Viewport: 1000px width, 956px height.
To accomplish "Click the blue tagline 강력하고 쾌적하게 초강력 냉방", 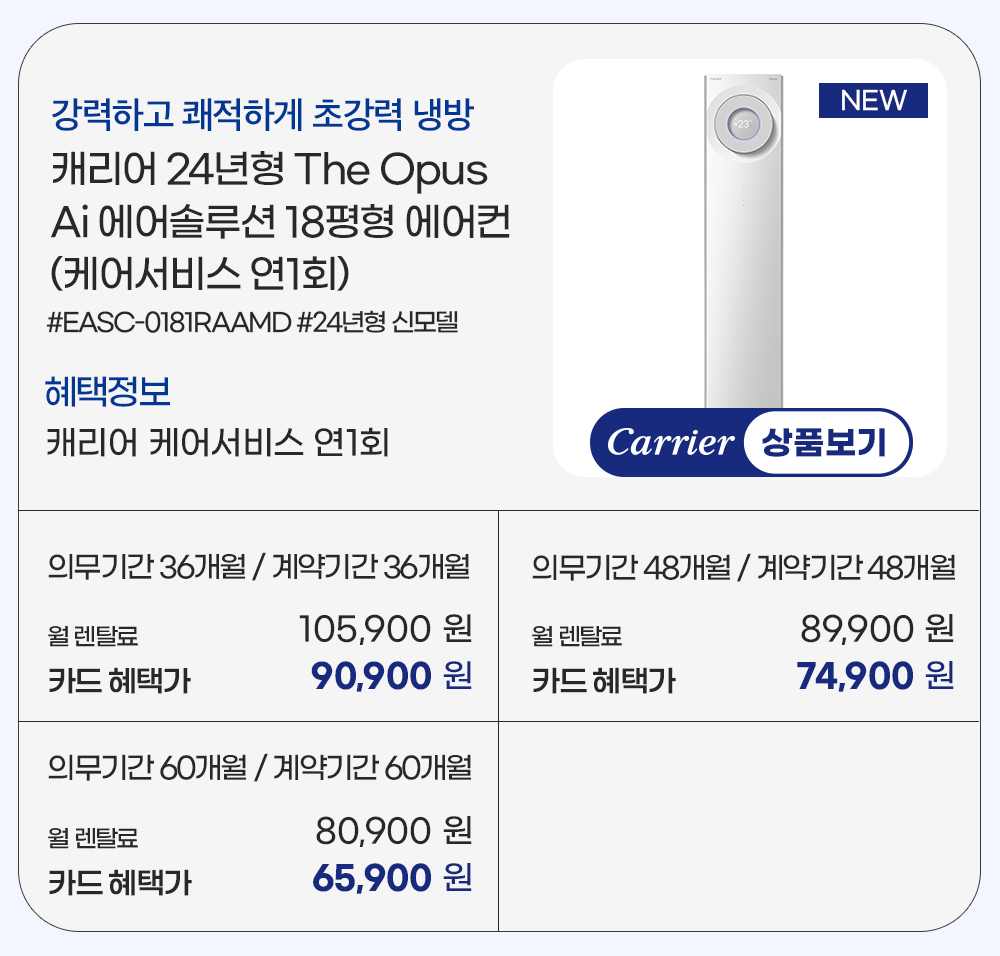I will [261, 116].
